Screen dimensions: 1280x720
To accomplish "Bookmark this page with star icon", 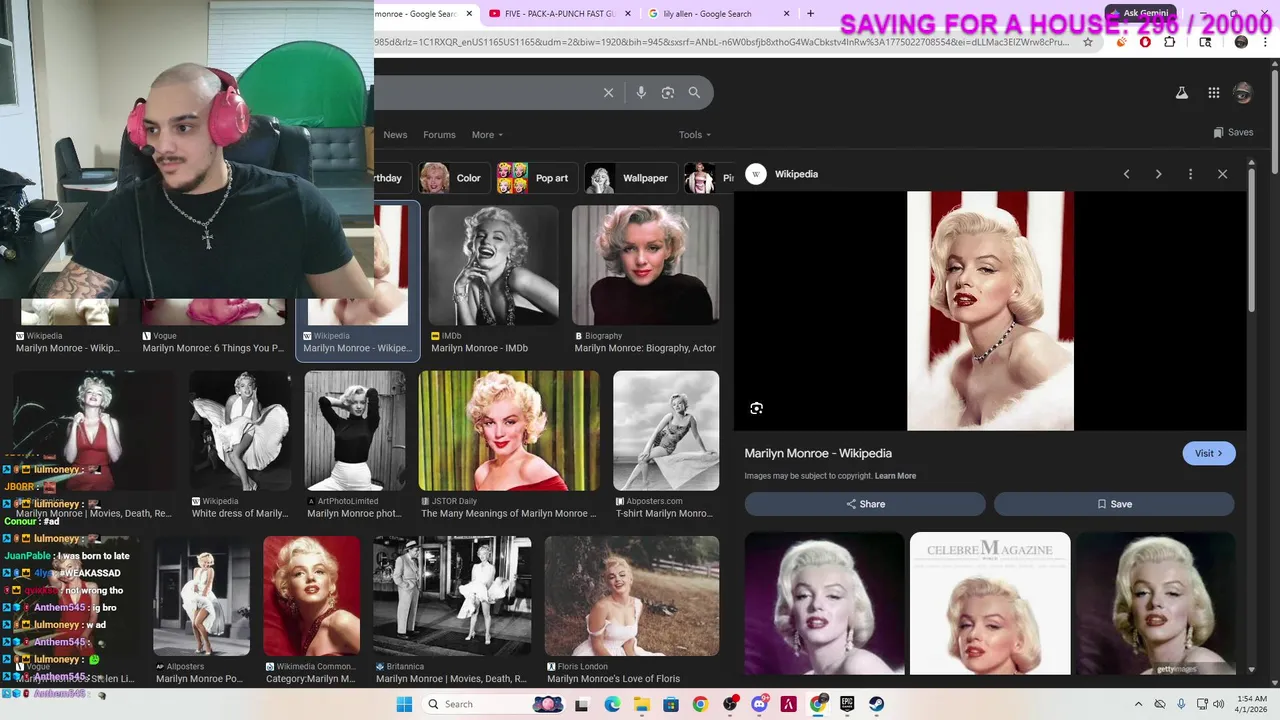I will pyautogui.click(x=1088, y=42).
